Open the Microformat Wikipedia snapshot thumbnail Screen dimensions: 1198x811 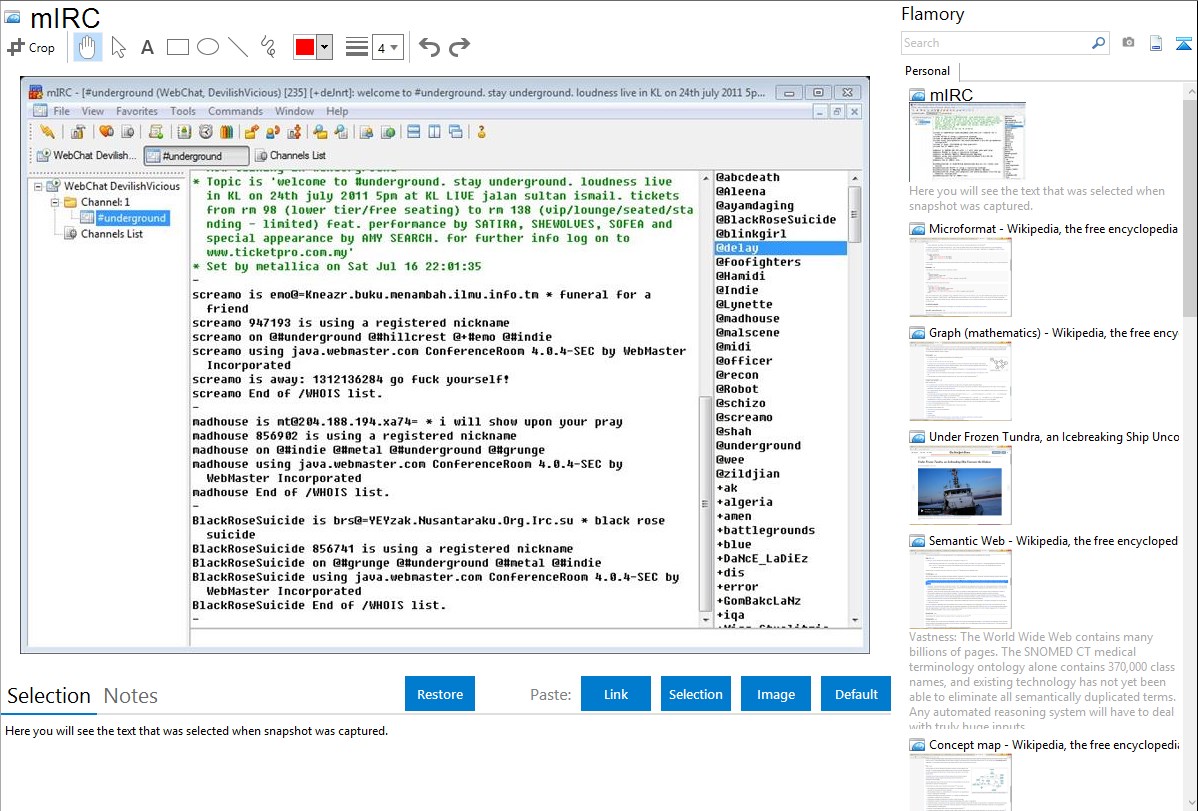[960, 277]
